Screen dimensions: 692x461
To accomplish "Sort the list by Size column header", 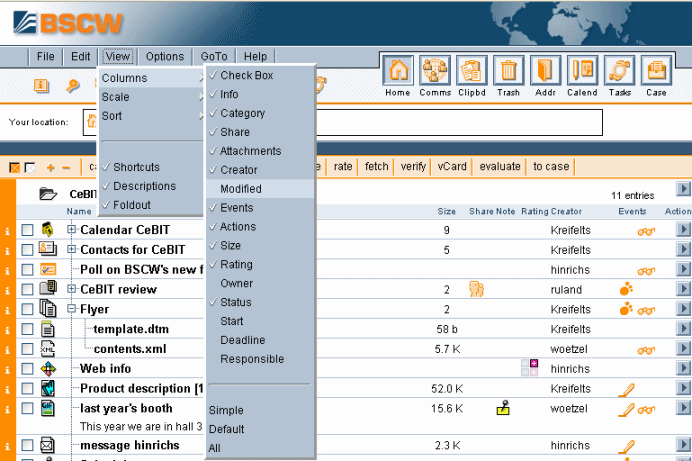I will (x=446, y=212).
